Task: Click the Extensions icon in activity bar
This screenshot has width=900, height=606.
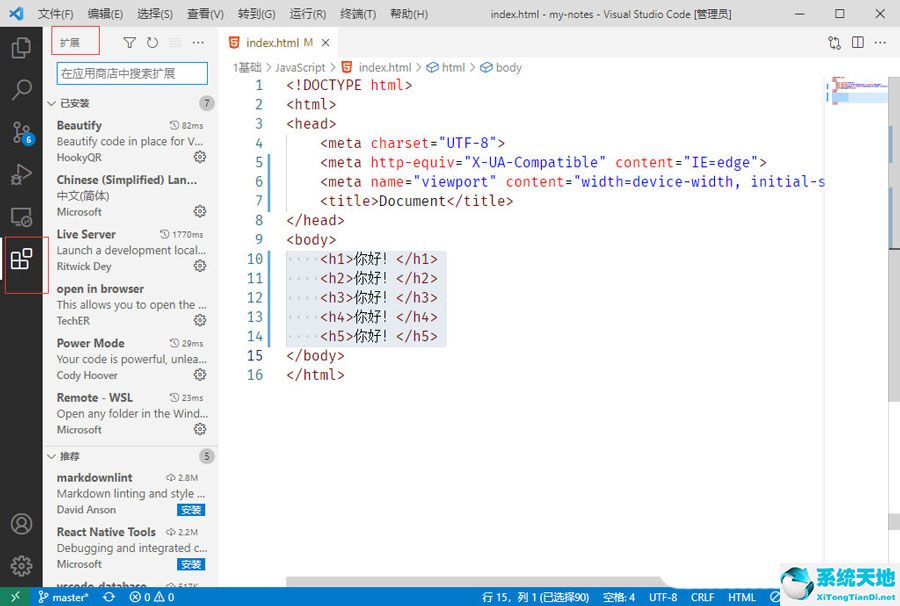Action: [x=22, y=264]
